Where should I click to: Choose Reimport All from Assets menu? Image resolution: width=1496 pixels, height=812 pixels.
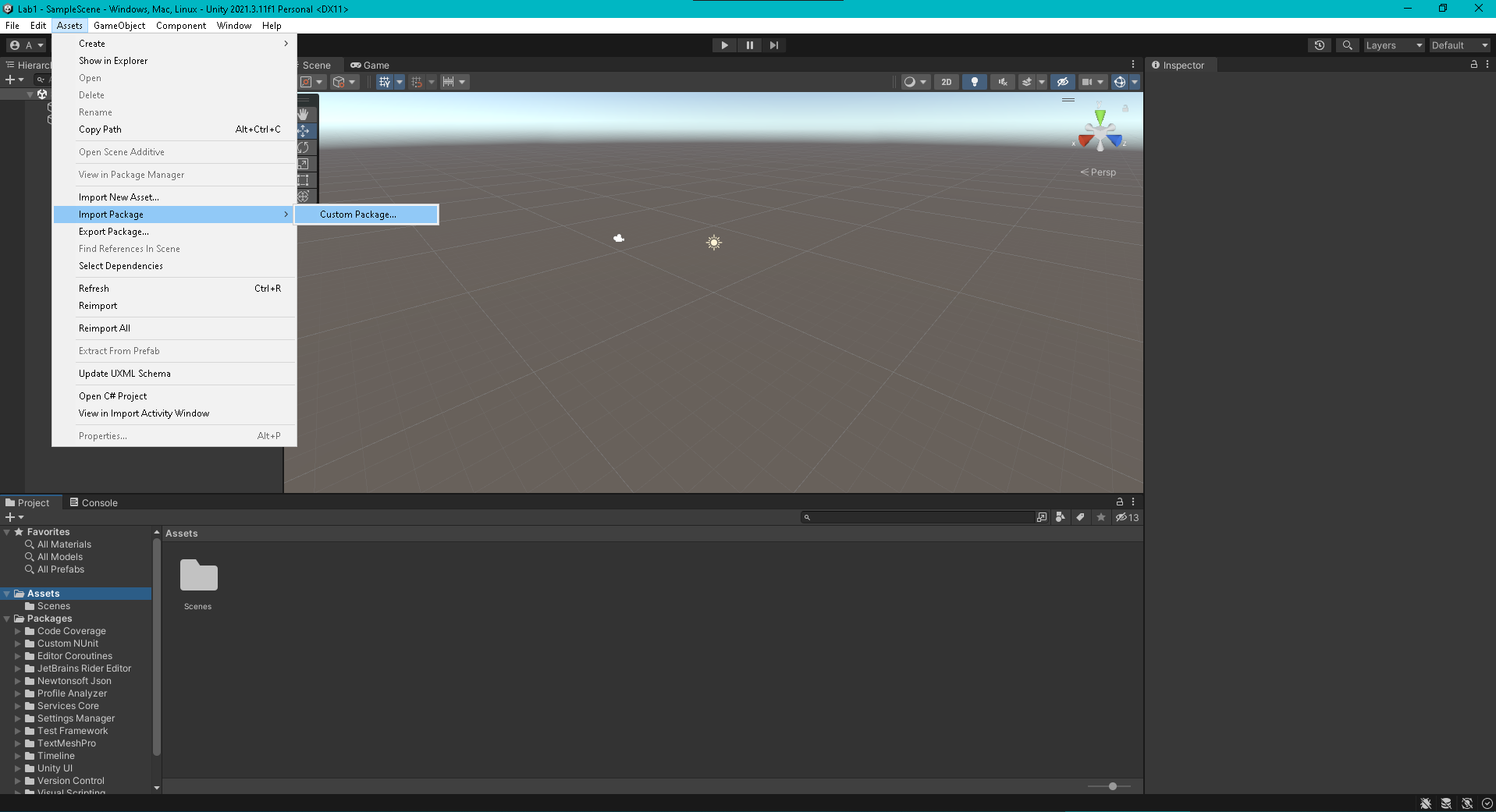coord(175,328)
